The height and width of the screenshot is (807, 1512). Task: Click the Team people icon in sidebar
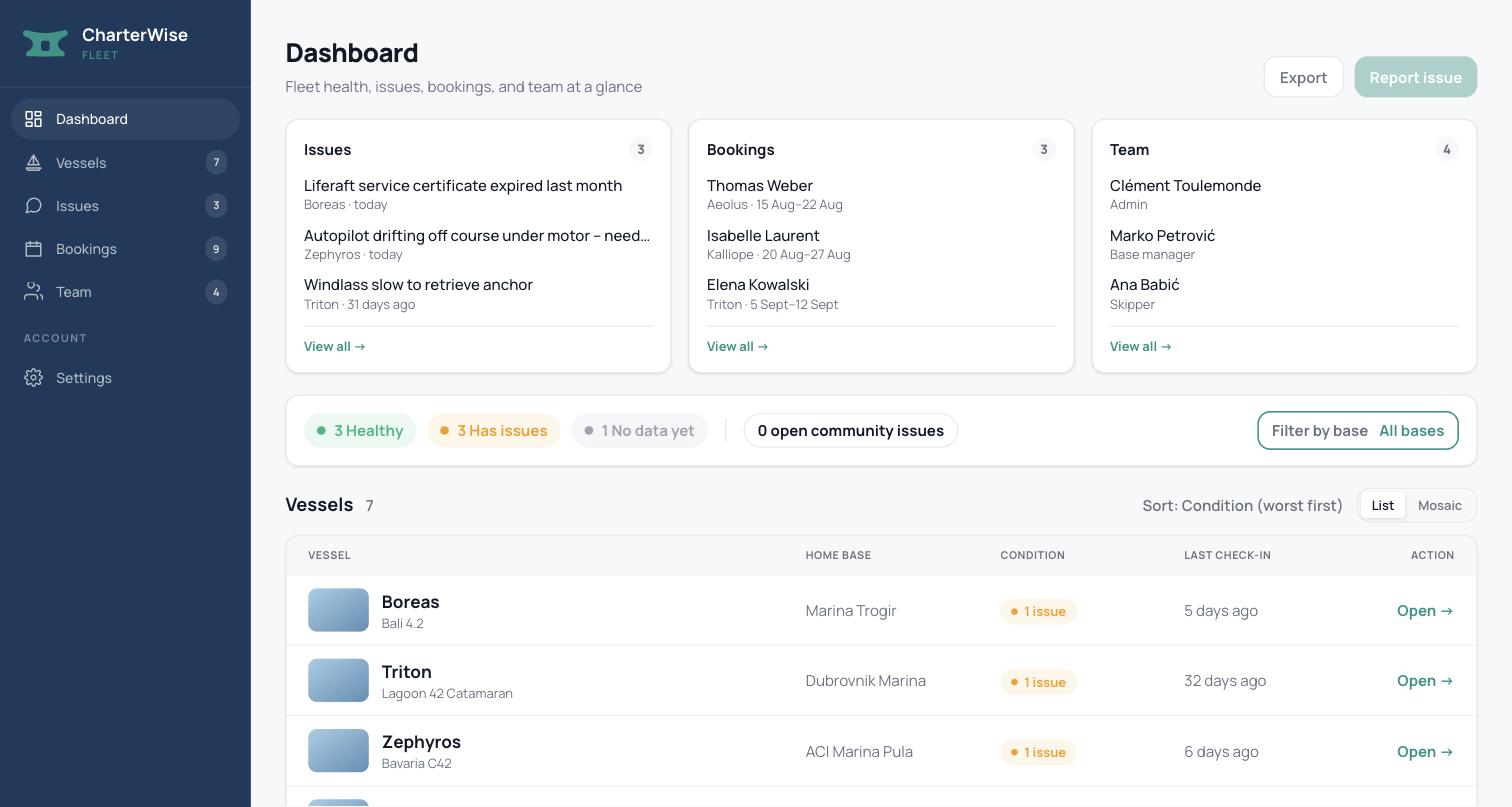33,292
